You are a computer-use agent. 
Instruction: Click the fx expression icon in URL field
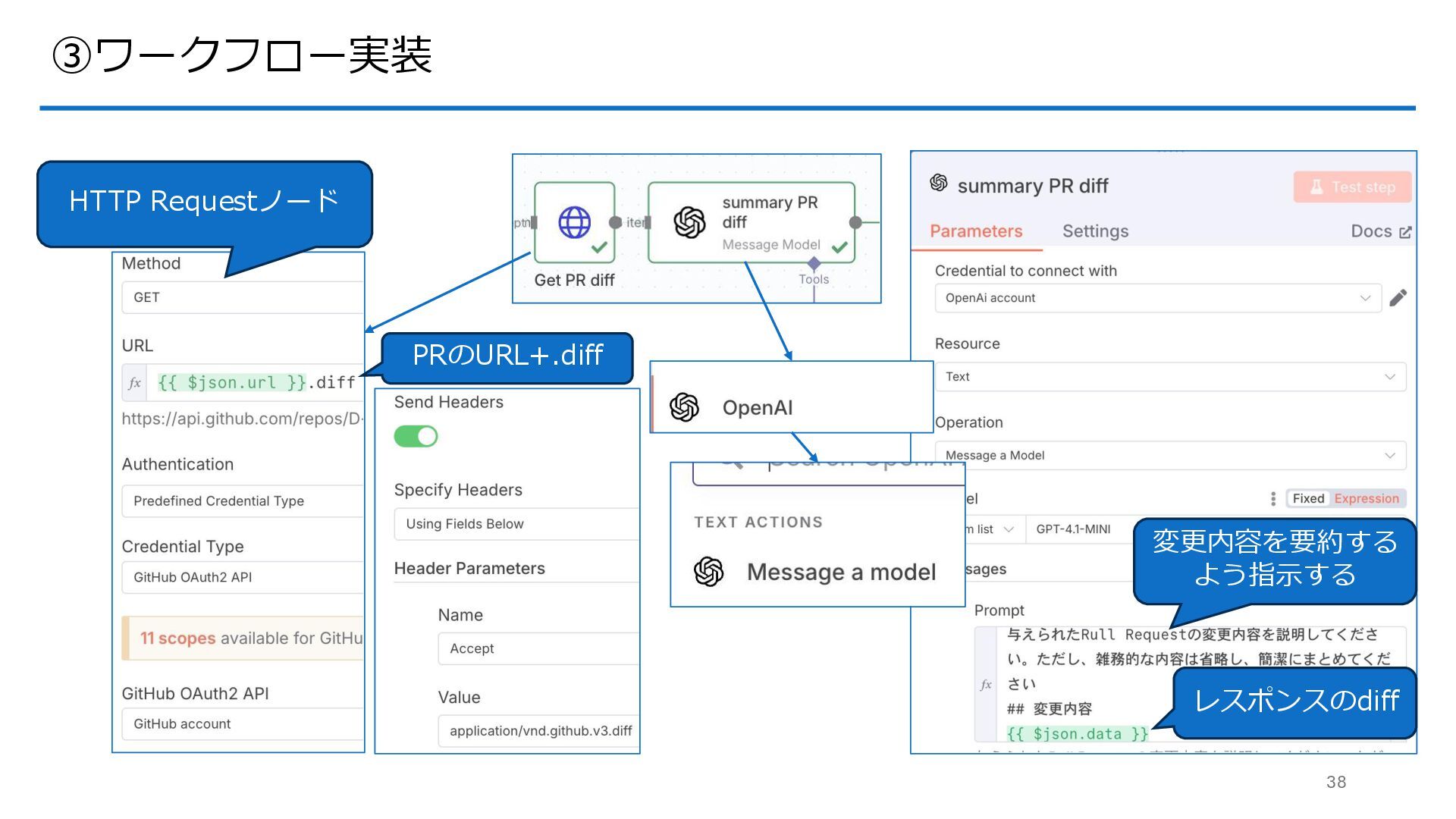tap(134, 383)
